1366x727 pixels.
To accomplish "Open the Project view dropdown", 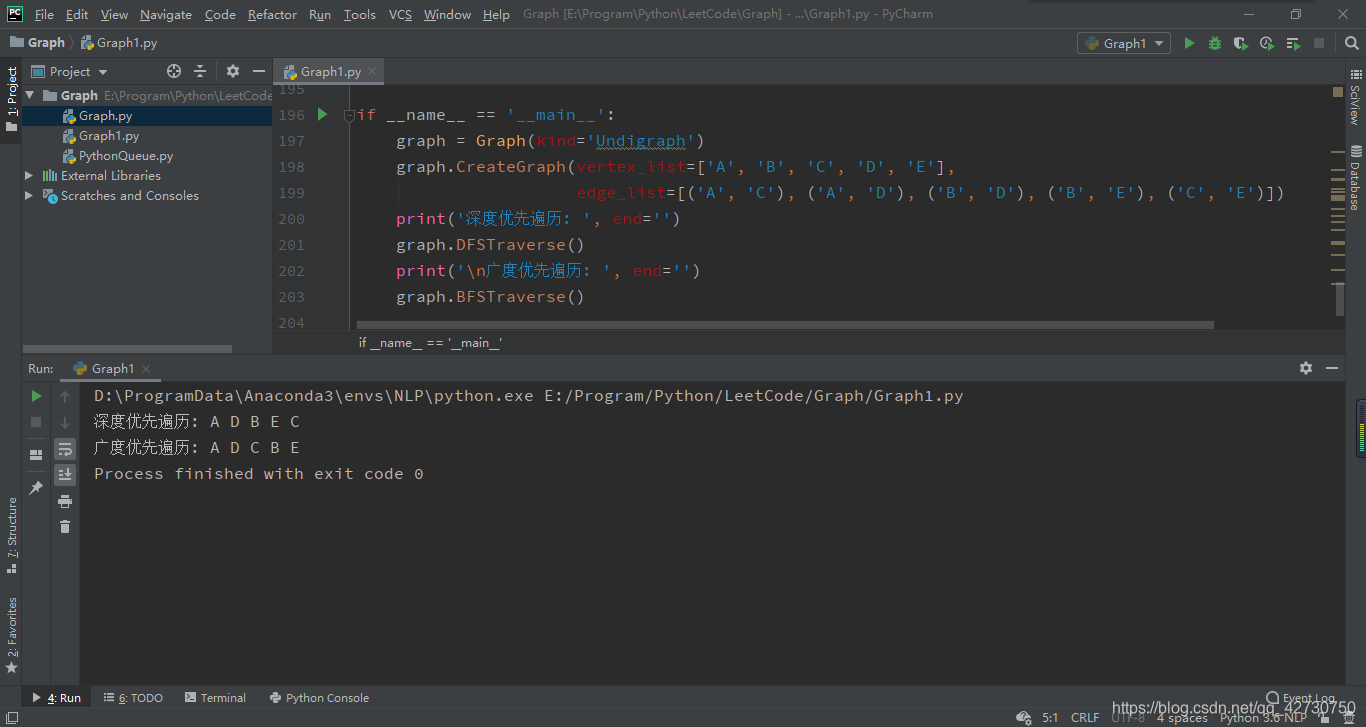I will (x=70, y=71).
